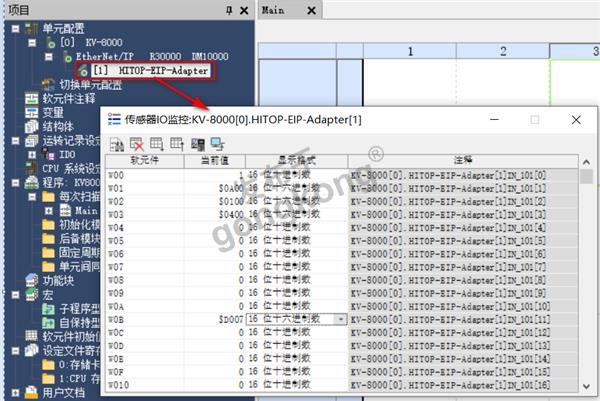Image resolution: width=600 pixels, height=401 pixels.
Task: Click the 用户文档 user document icon
Action: click(31, 392)
